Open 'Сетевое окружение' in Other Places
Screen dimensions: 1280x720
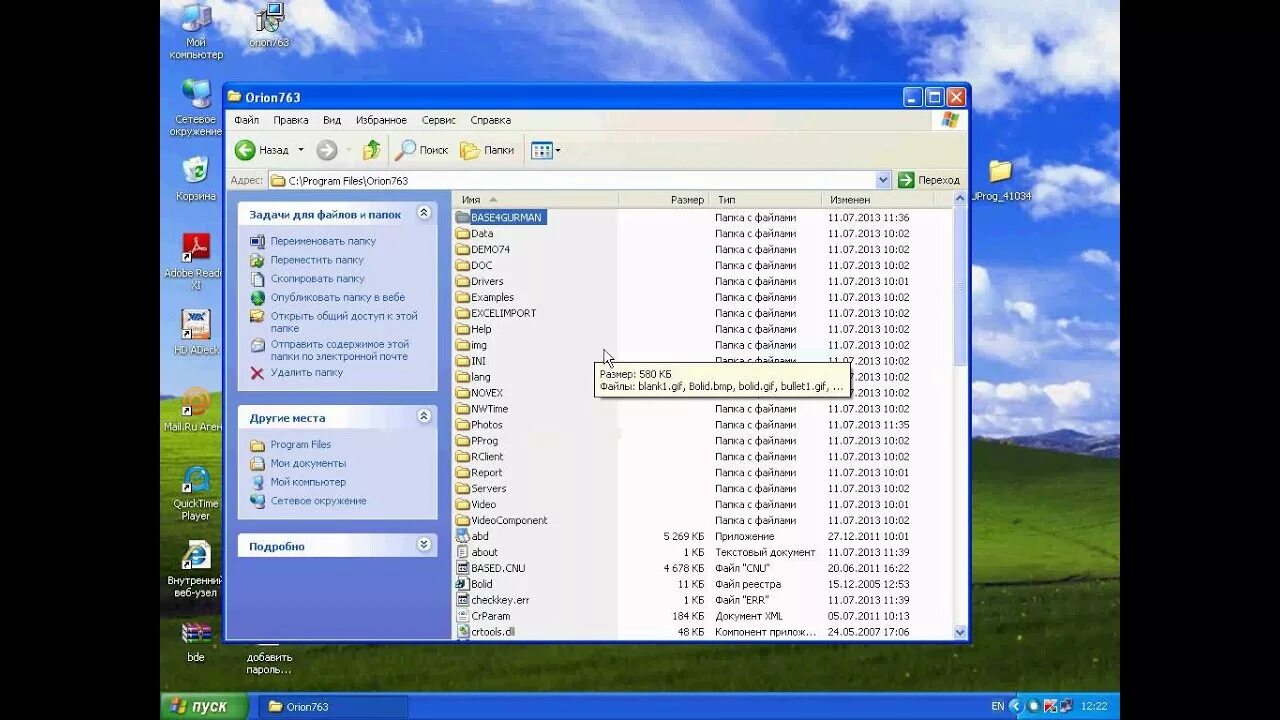tap(318, 501)
